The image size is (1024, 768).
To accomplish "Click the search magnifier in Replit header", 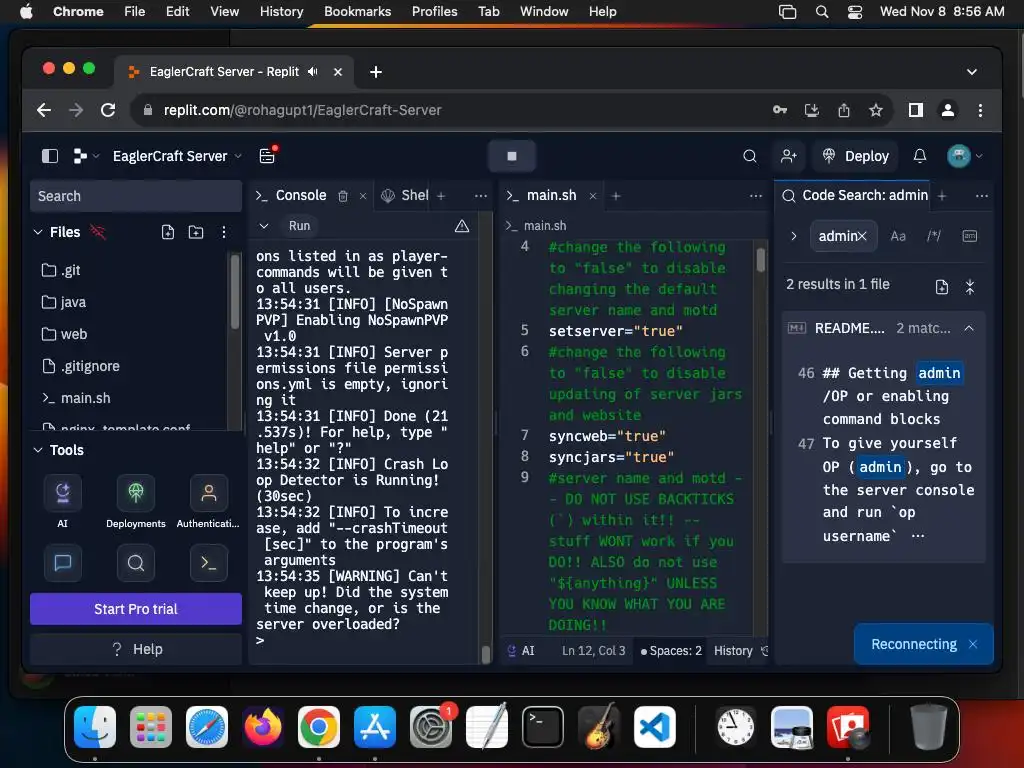I will click(x=750, y=156).
